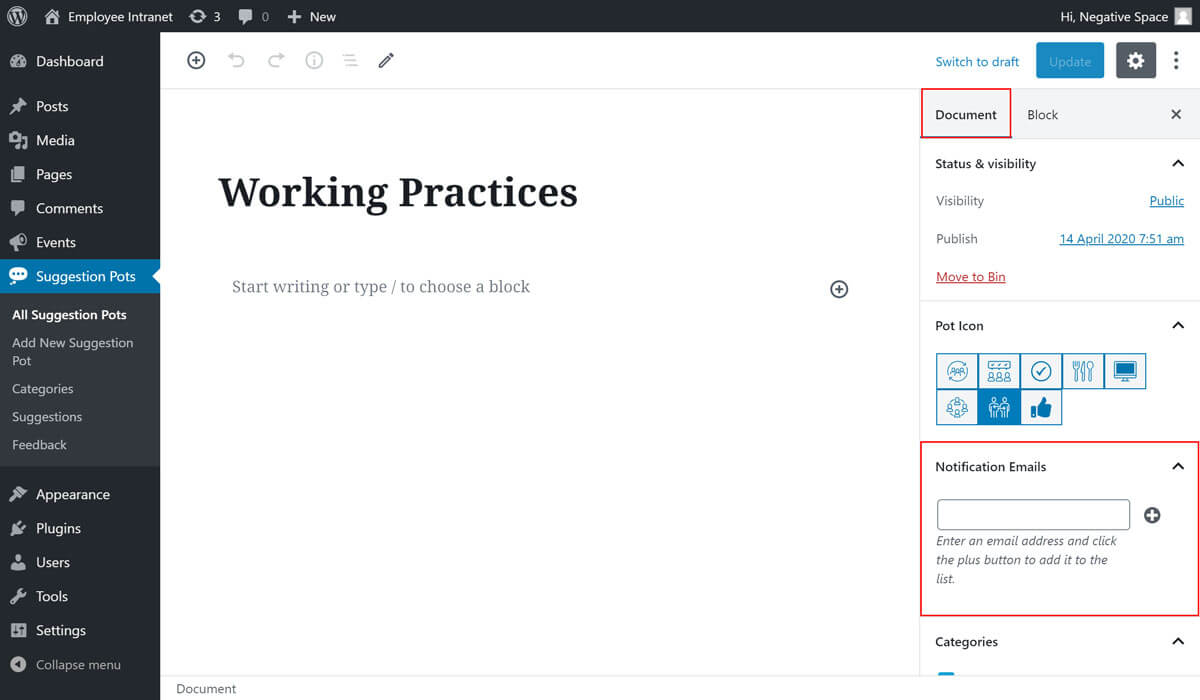Click the Switch to draft link
Viewport: 1200px width, 700px height.
pyautogui.click(x=977, y=62)
